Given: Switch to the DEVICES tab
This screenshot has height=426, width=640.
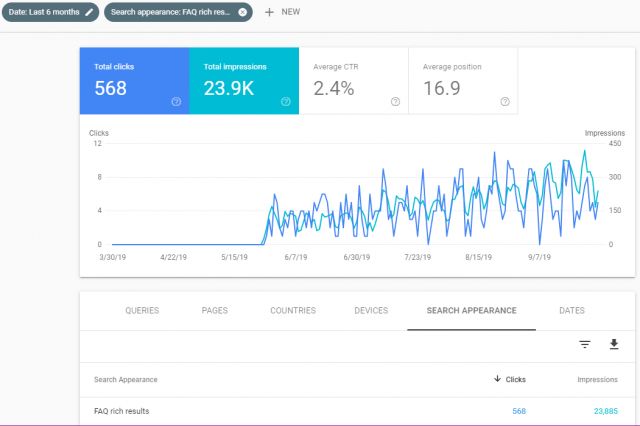Looking at the screenshot, I should (x=371, y=311).
